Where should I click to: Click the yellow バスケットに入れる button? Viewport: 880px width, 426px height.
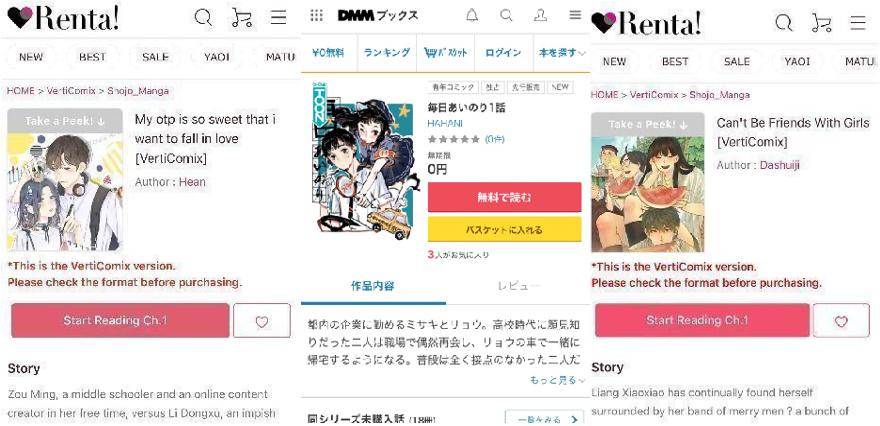click(x=505, y=230)
